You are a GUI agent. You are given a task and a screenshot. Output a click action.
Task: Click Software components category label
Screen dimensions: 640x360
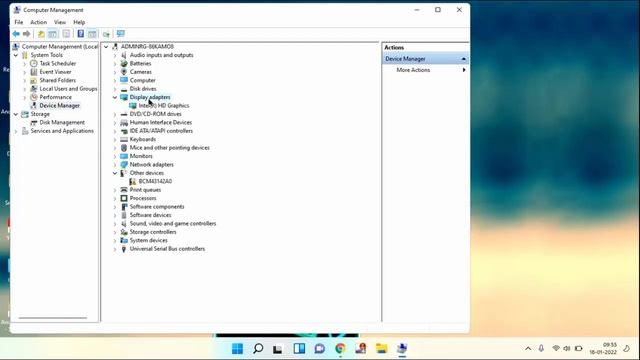coord(157,207)
